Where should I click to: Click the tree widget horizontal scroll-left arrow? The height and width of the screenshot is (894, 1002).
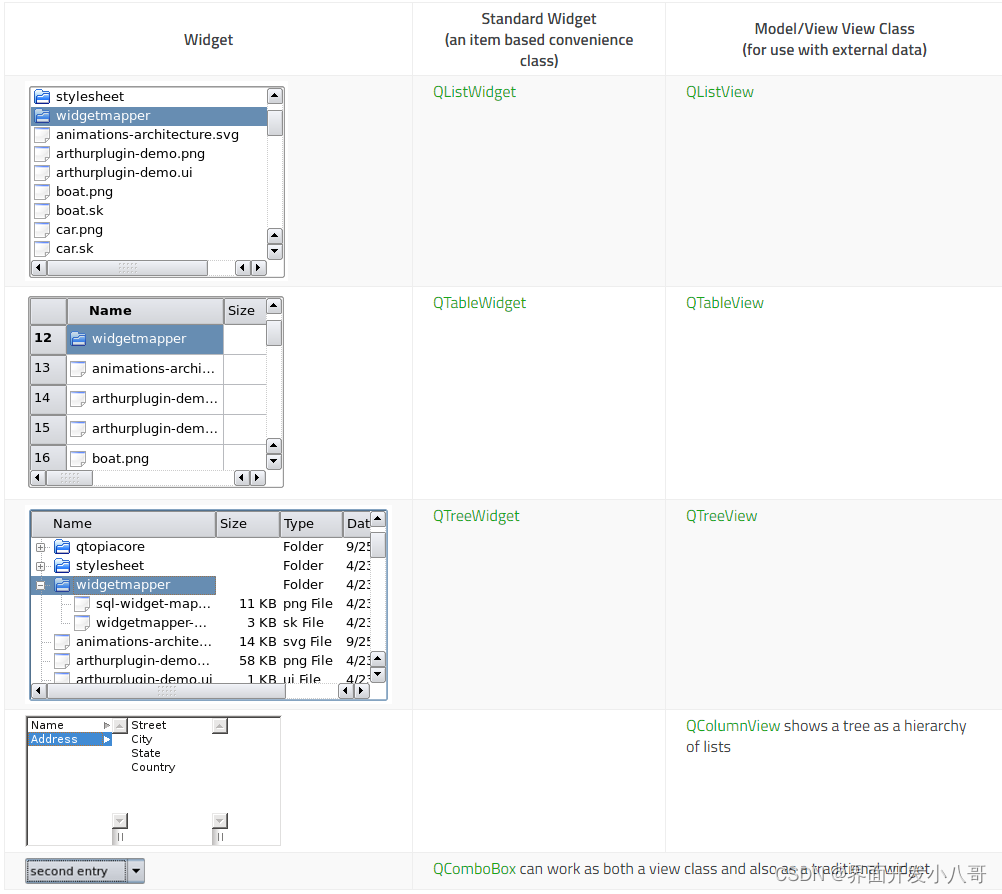pyautogui.click(x=39, y=691)
